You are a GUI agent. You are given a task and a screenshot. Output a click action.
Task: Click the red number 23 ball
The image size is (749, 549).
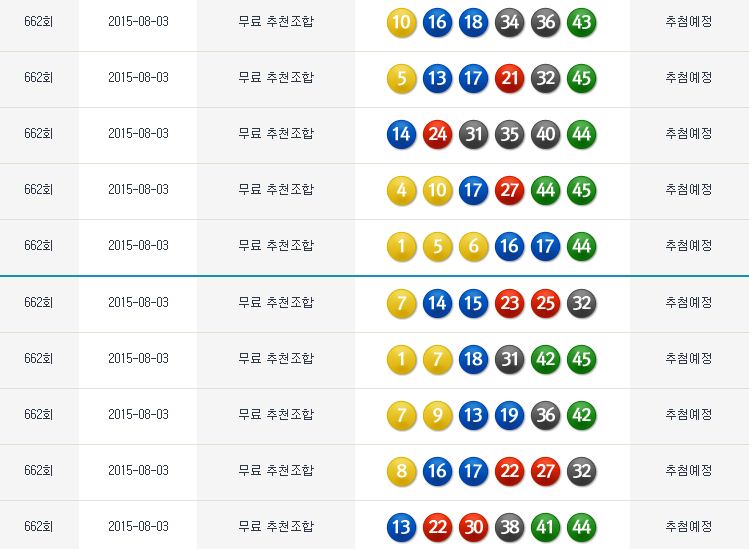coord(509,303)
